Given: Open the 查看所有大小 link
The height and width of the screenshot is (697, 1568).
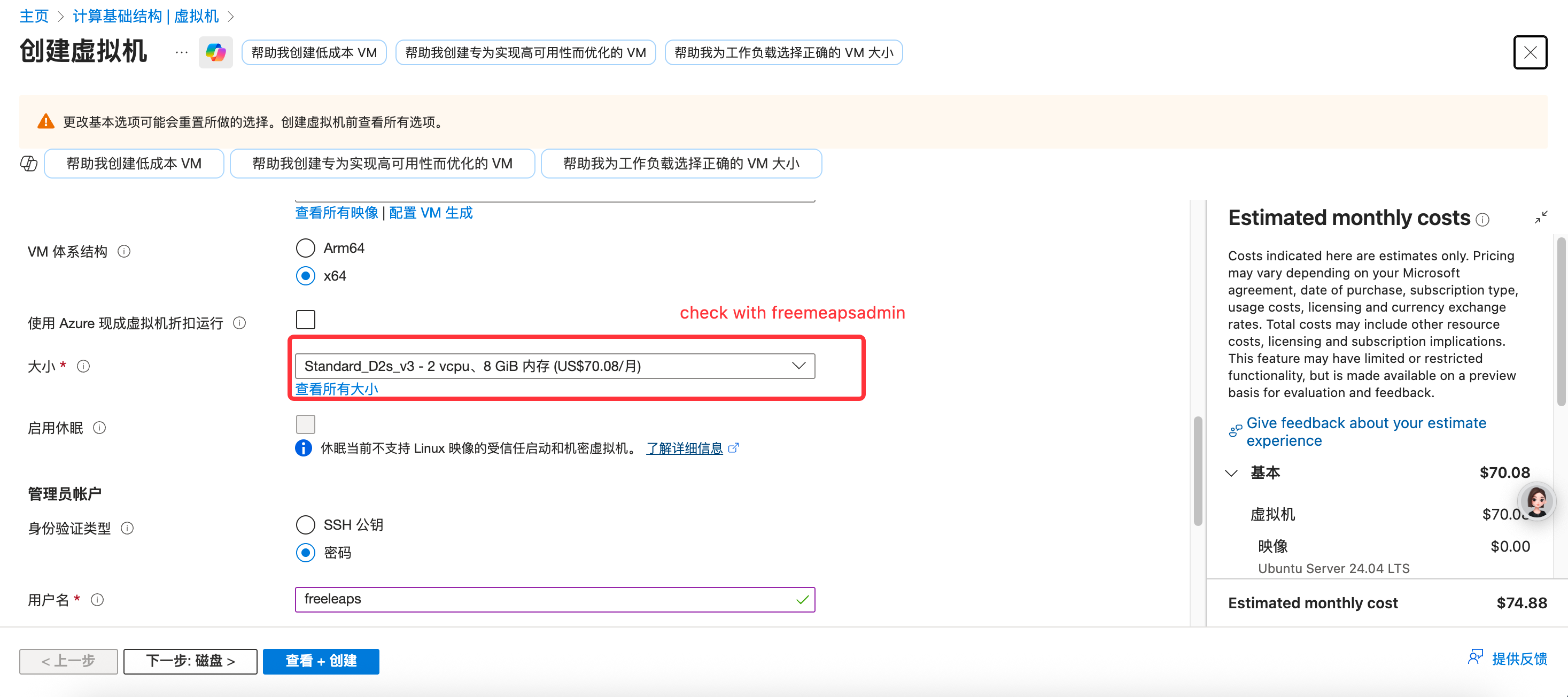Looking at the screenshot, I should pos(337,389).
